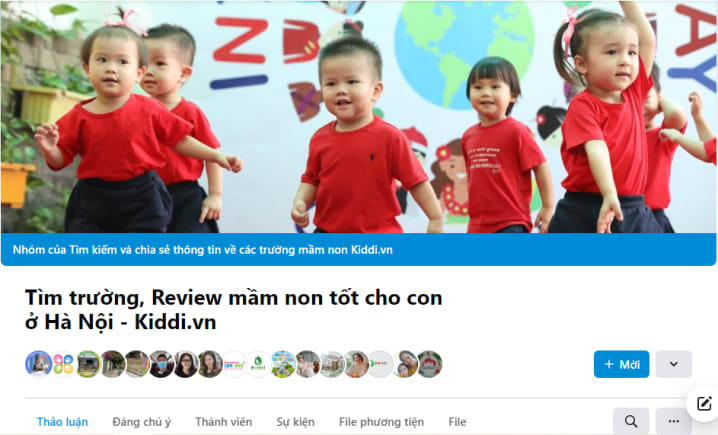This screenshot has height=435, width=718.
Task: Go to the Thành viên tab
Action: [x=223, y=422]
